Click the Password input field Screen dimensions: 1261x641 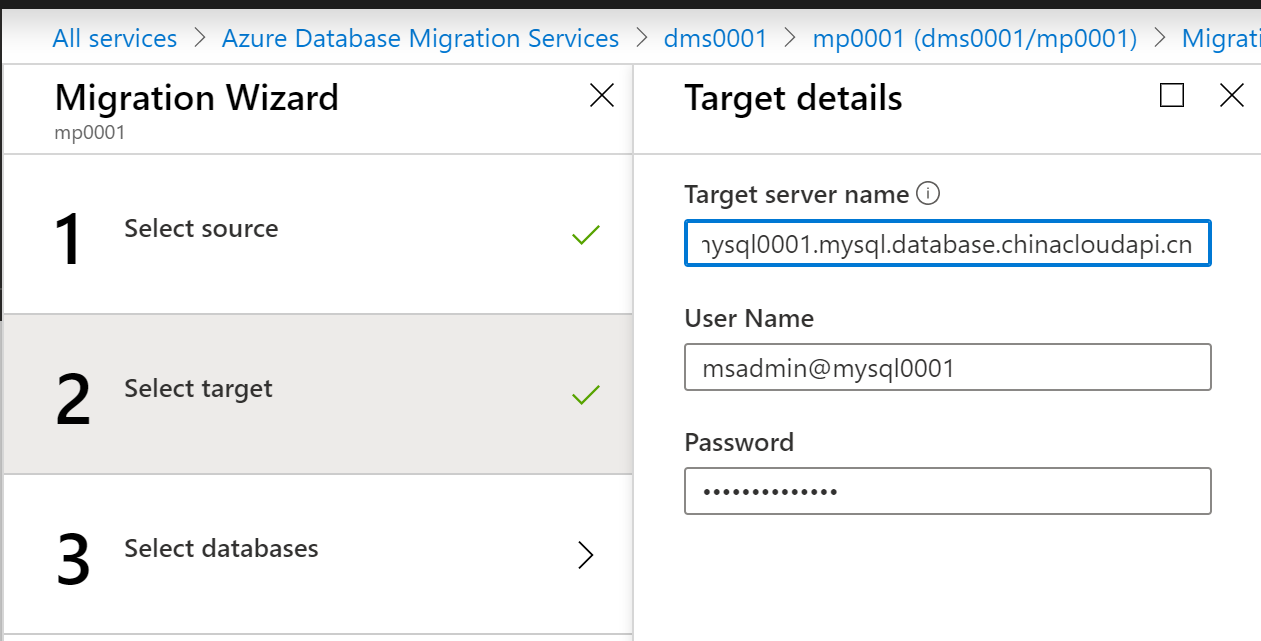947,492
